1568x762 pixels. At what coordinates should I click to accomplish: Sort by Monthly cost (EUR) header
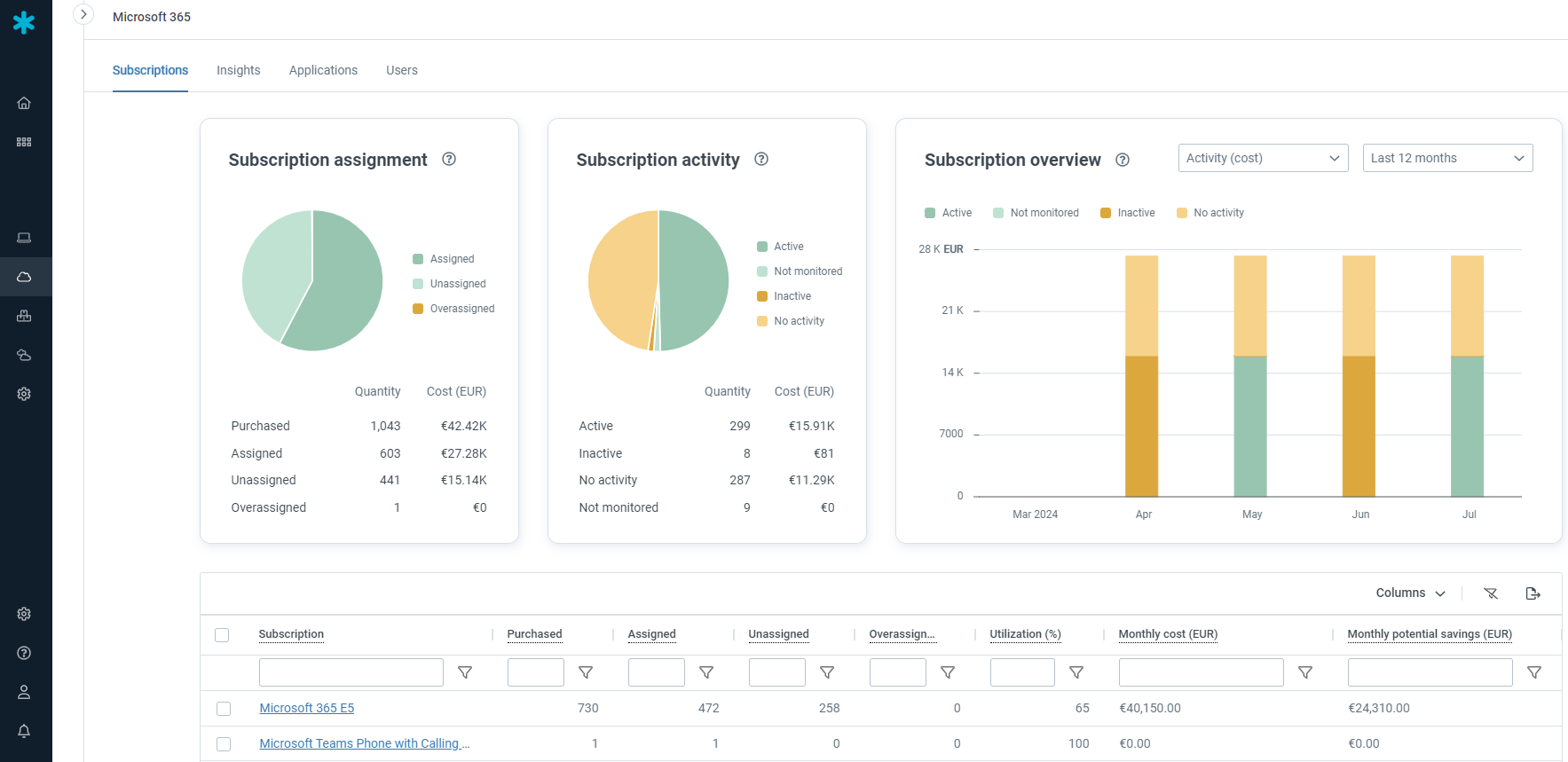click(1168, 634)
